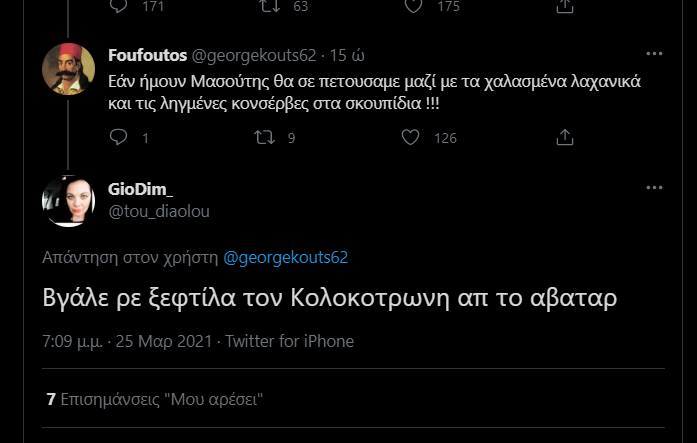Share the Foufoutos tweet

[x=563, y=137]
